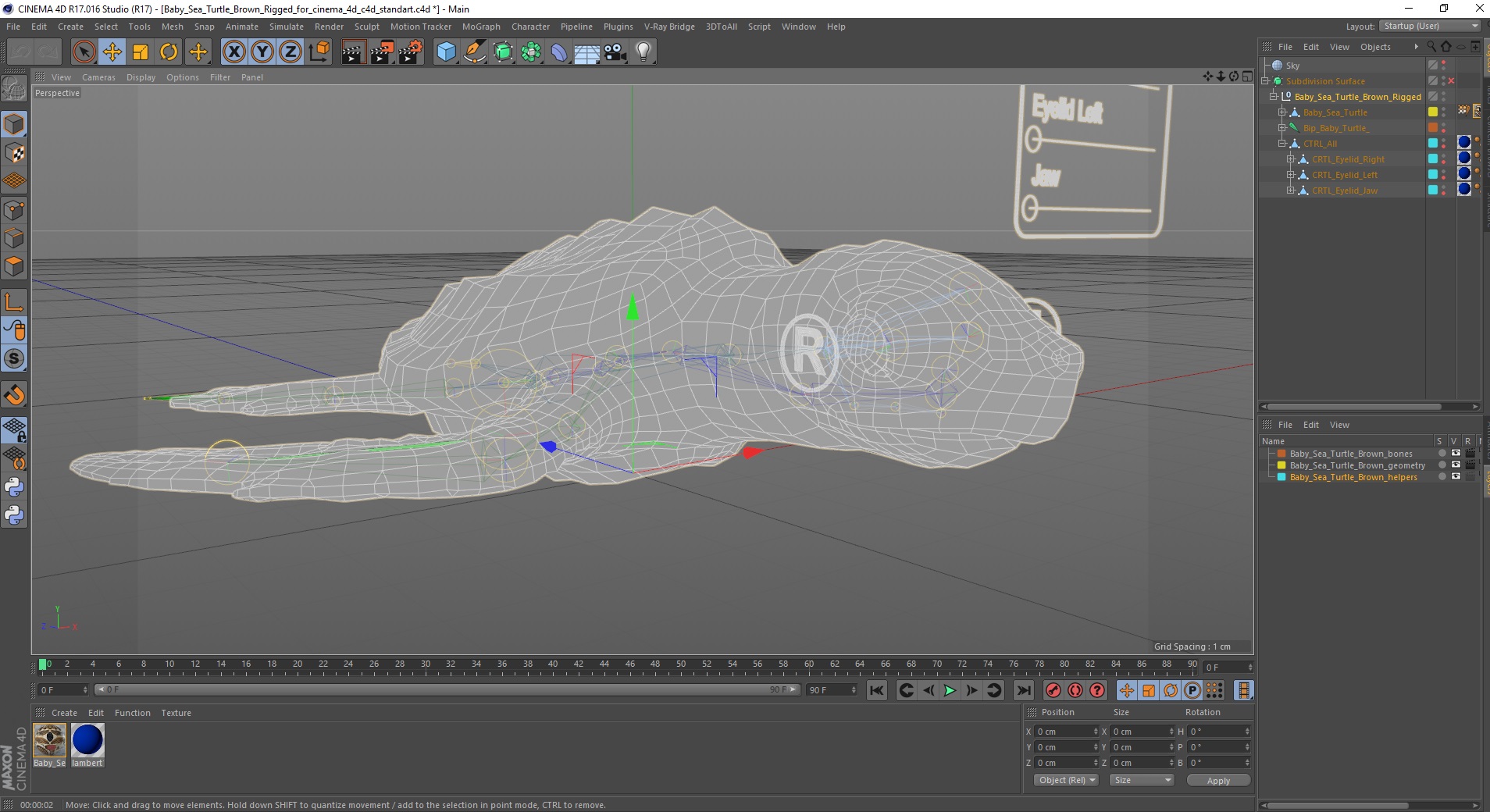Screen dimensions: 1490x812
Task: Toggle Y-axis lock button
Action: point(262,52)
